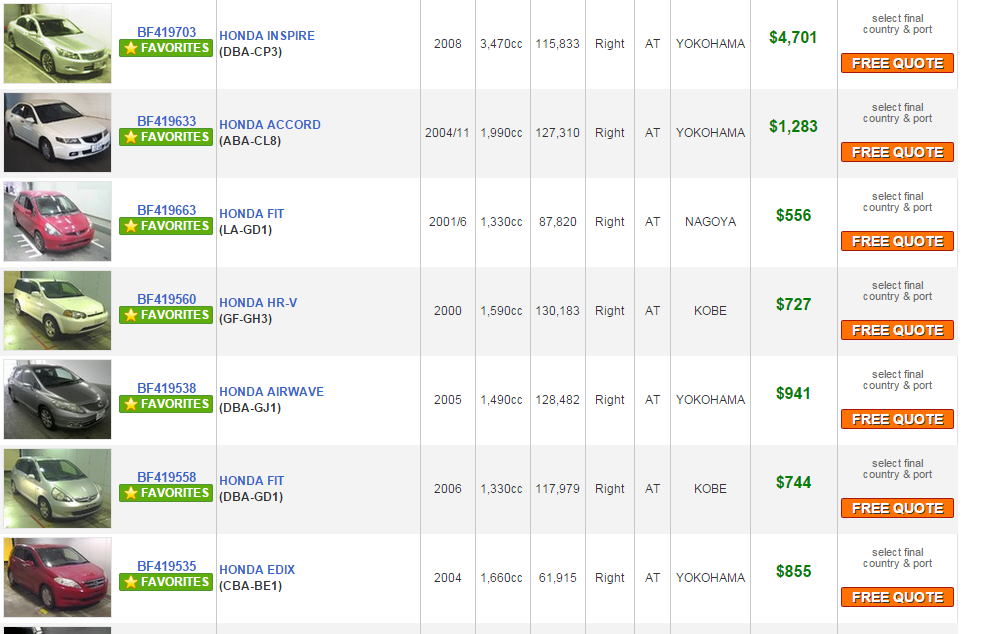The height and width of the screenshot is (634, 1000).
Task: Favorite the Honda Fit BF419663 listing
Action: pyautogui.click(x=166, y=226)
